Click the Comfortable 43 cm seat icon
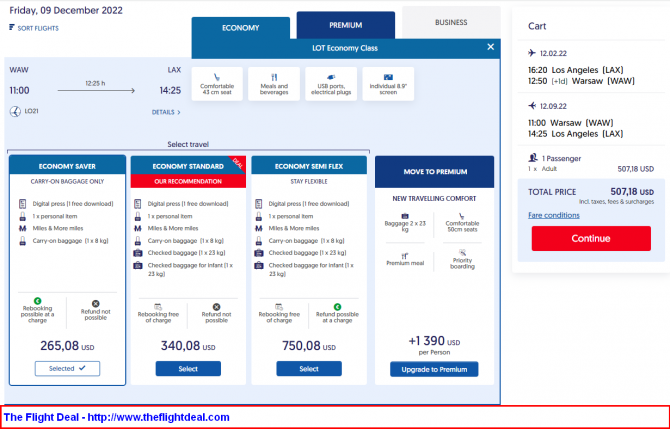670x429 pixels. click(217, 77)
